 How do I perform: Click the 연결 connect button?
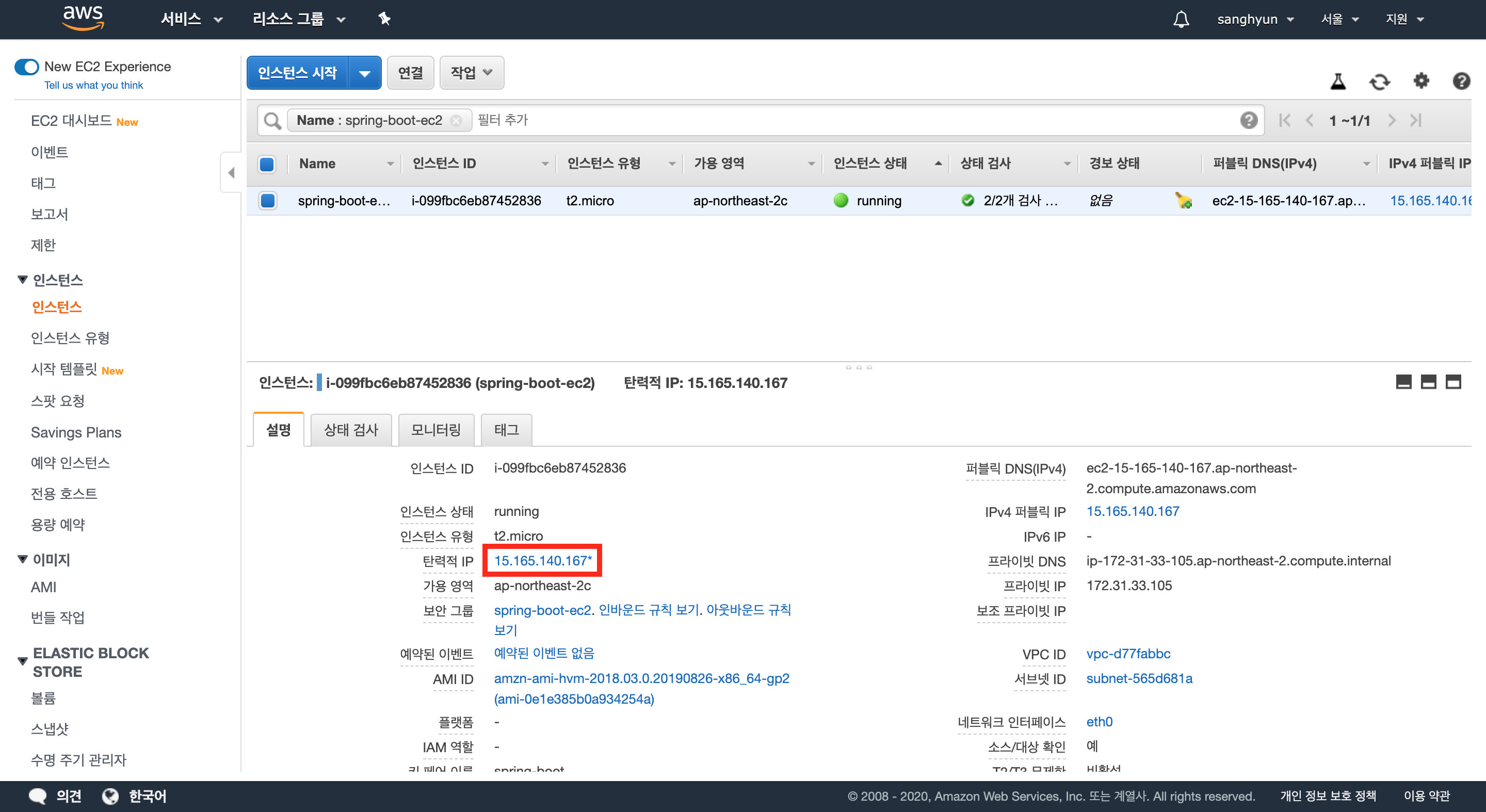click(x=410, y=73)
